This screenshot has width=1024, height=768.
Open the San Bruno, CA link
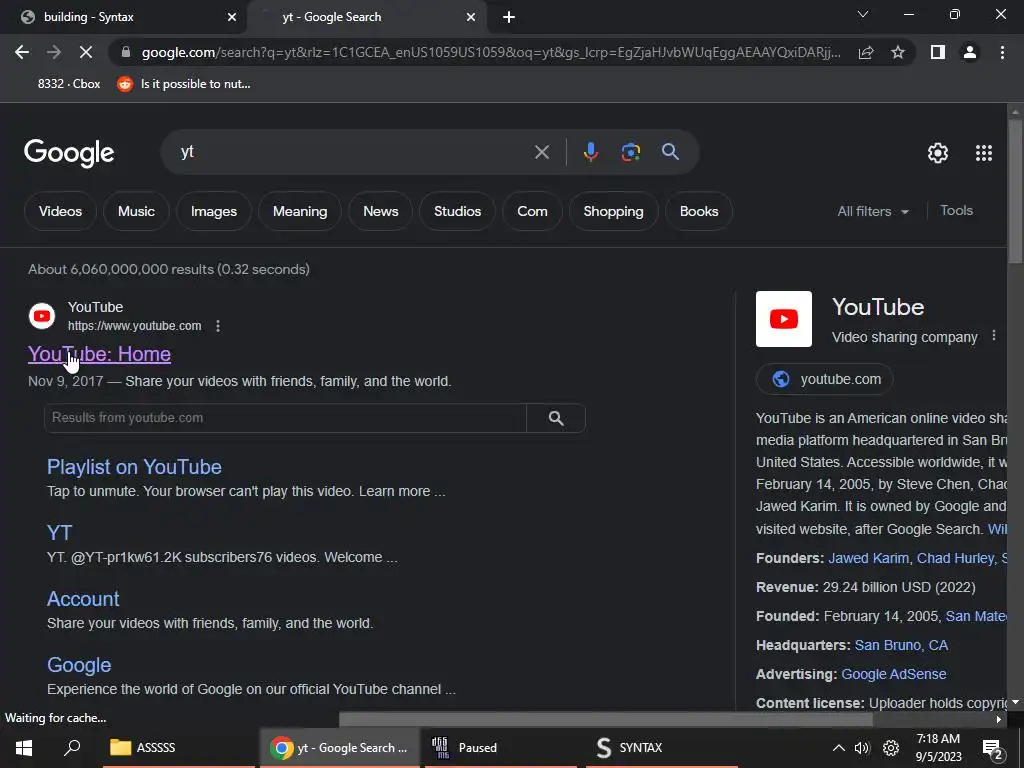901,645
